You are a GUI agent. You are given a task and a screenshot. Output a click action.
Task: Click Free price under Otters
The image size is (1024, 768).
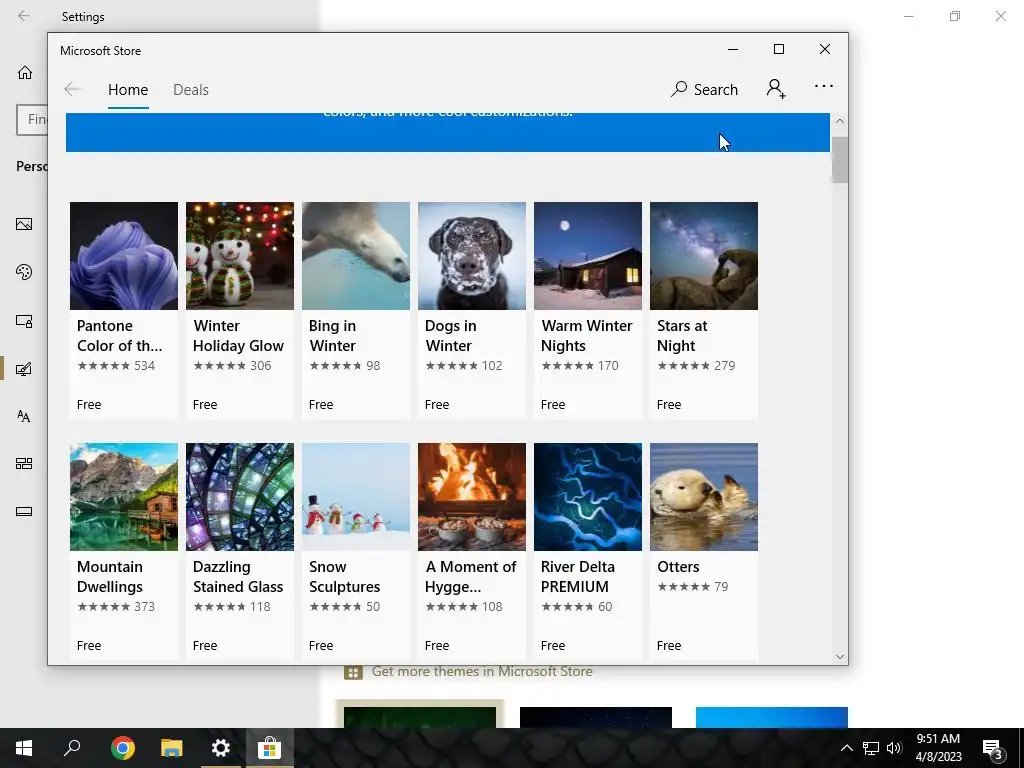pyautogui.click(x=669, y=646)
